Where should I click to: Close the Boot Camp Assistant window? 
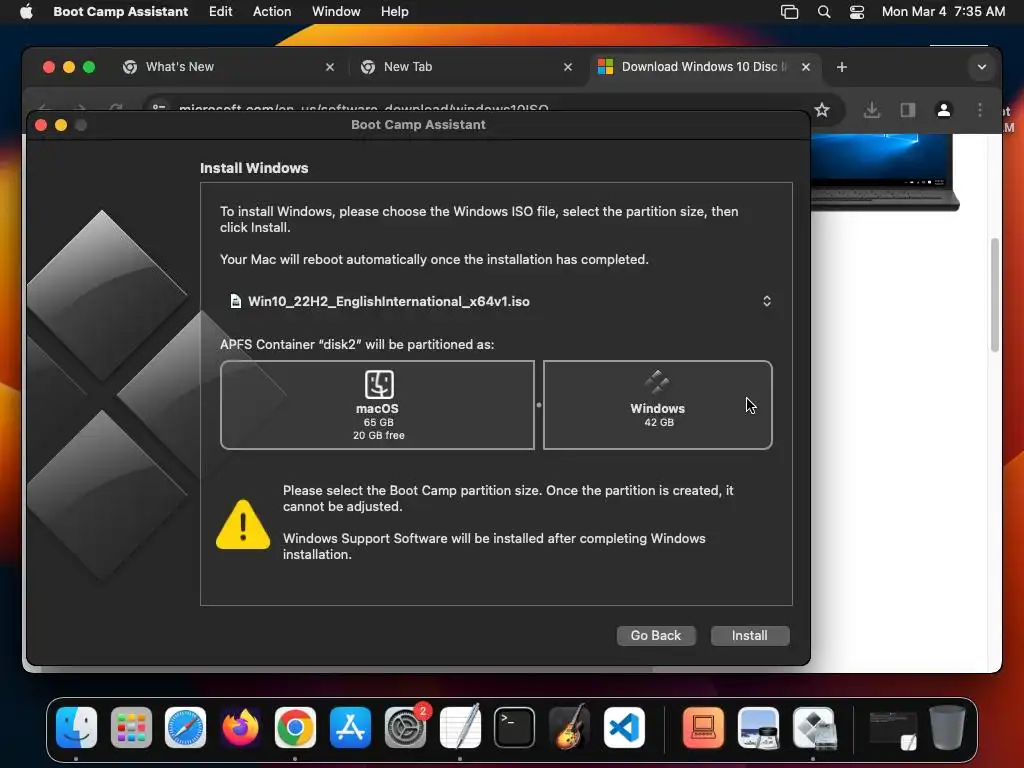(41, 125)
